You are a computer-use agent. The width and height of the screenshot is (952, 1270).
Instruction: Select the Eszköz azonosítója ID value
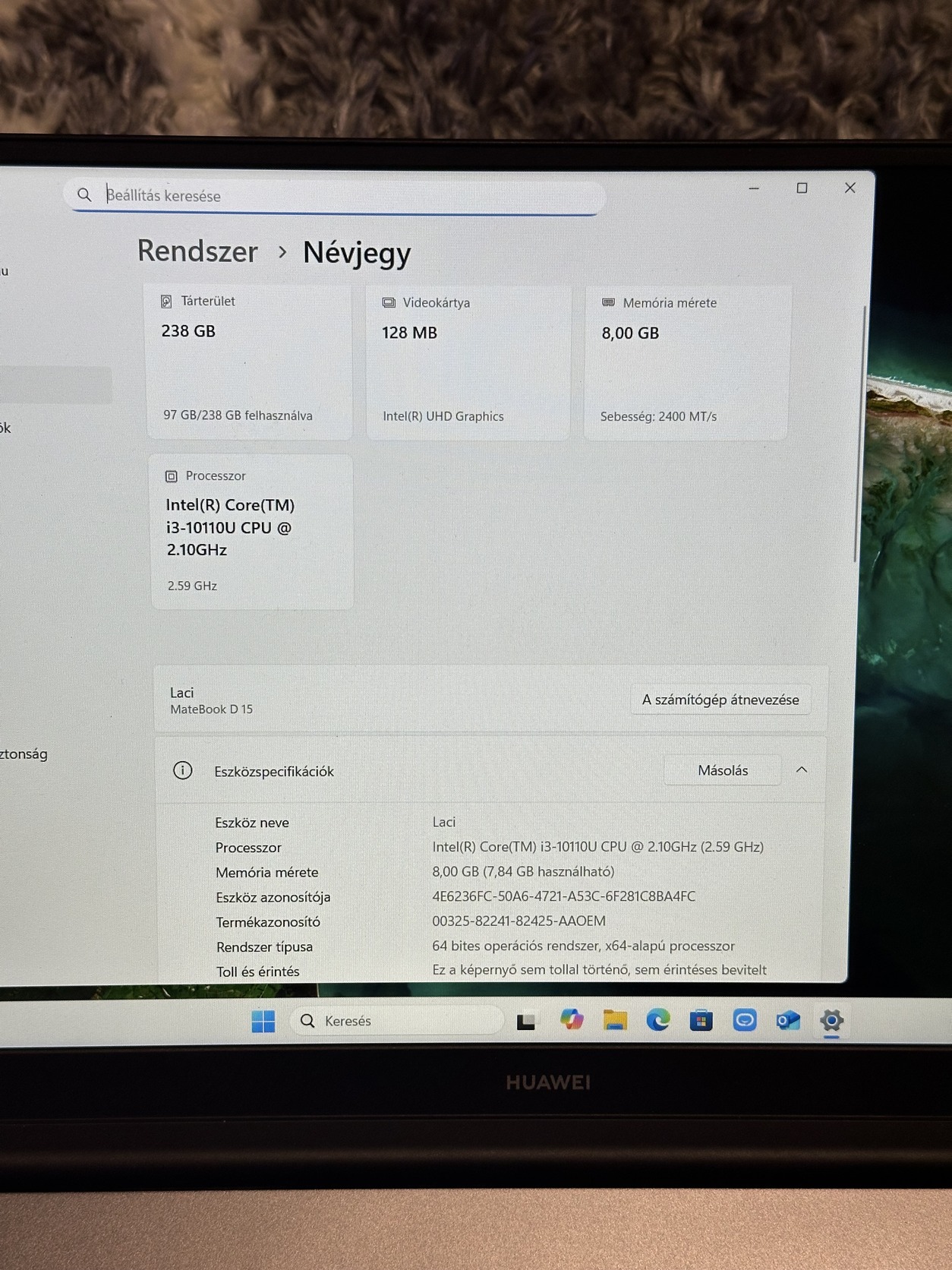click(563, 896)
